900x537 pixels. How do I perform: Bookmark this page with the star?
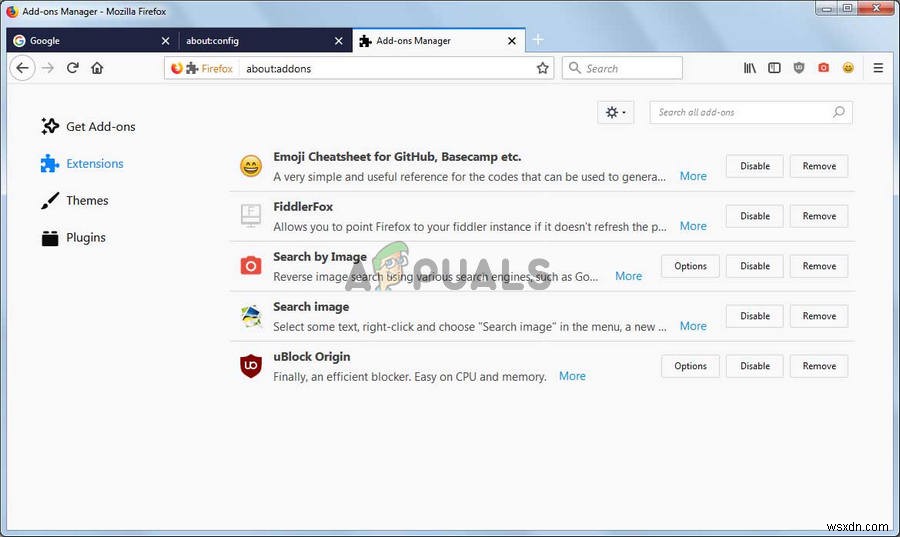point(542,68)
